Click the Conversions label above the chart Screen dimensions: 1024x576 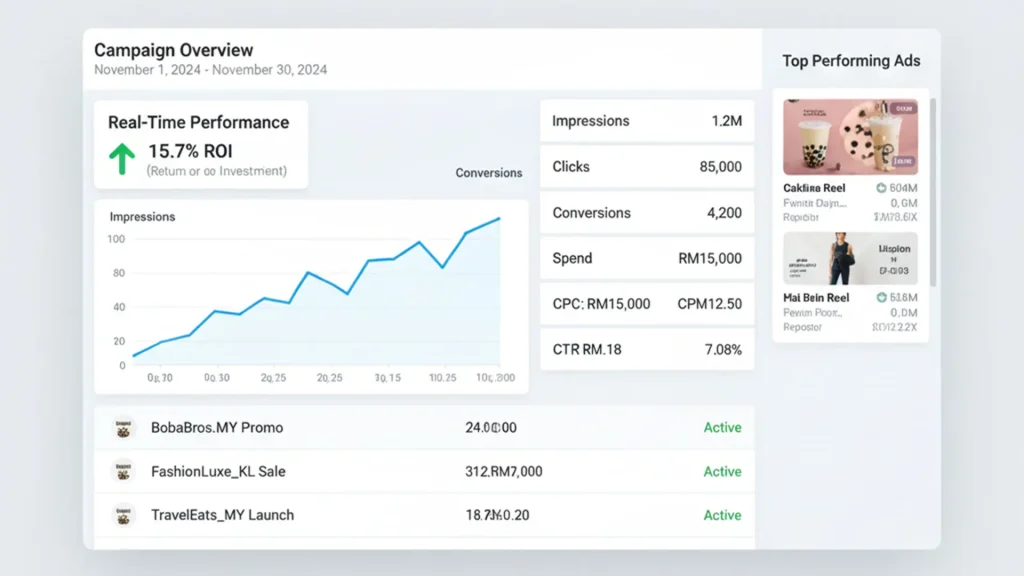click(489, 173)
